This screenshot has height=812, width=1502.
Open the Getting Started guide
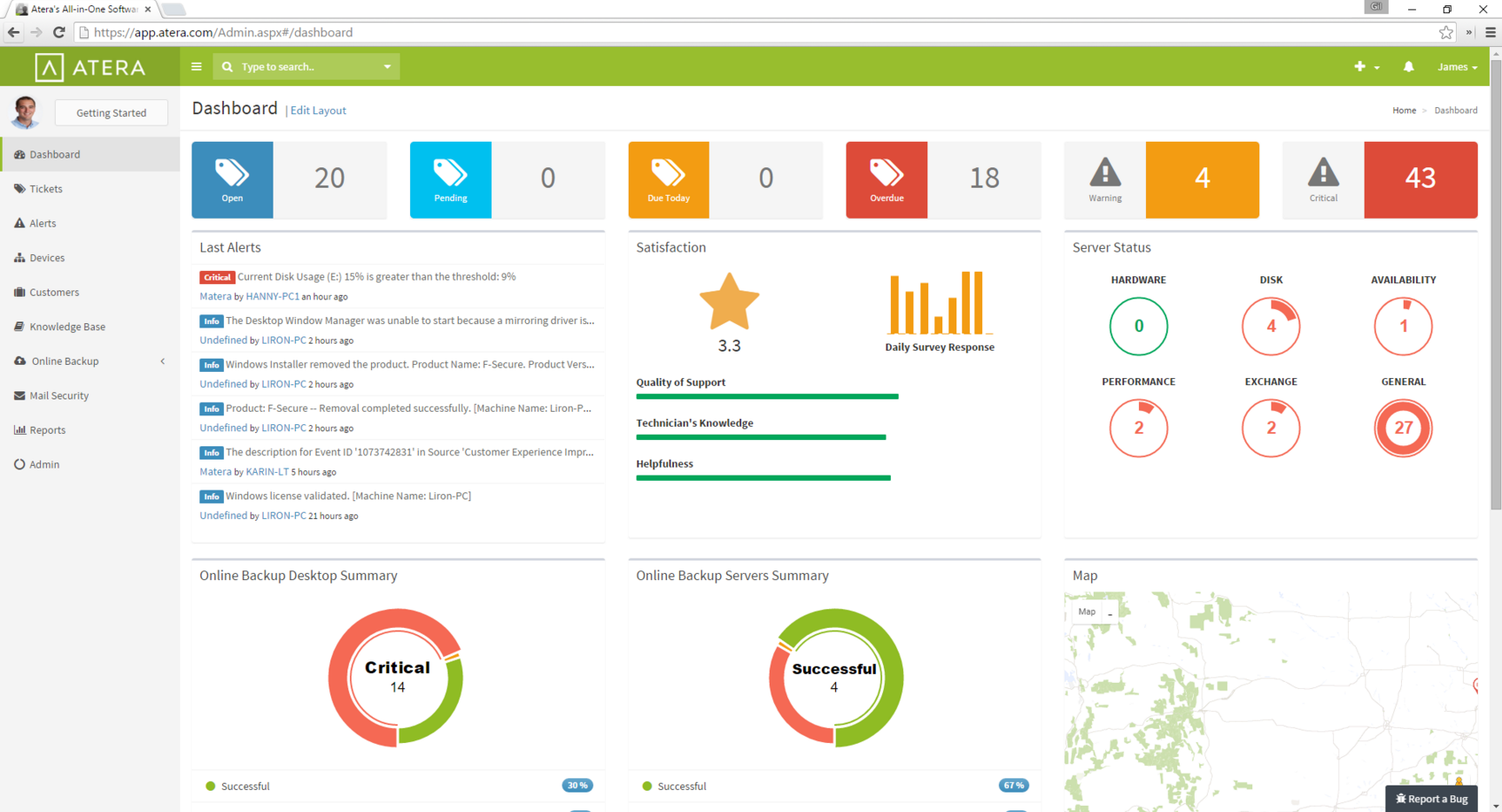click(111, 112)
